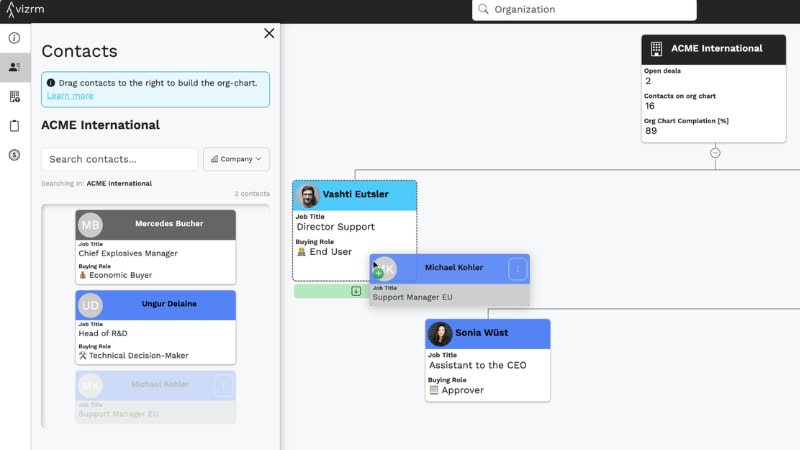Screen dimensions: 800x450
Task: Select the contacts sidebar icon
Action: (x=14, y=67)
